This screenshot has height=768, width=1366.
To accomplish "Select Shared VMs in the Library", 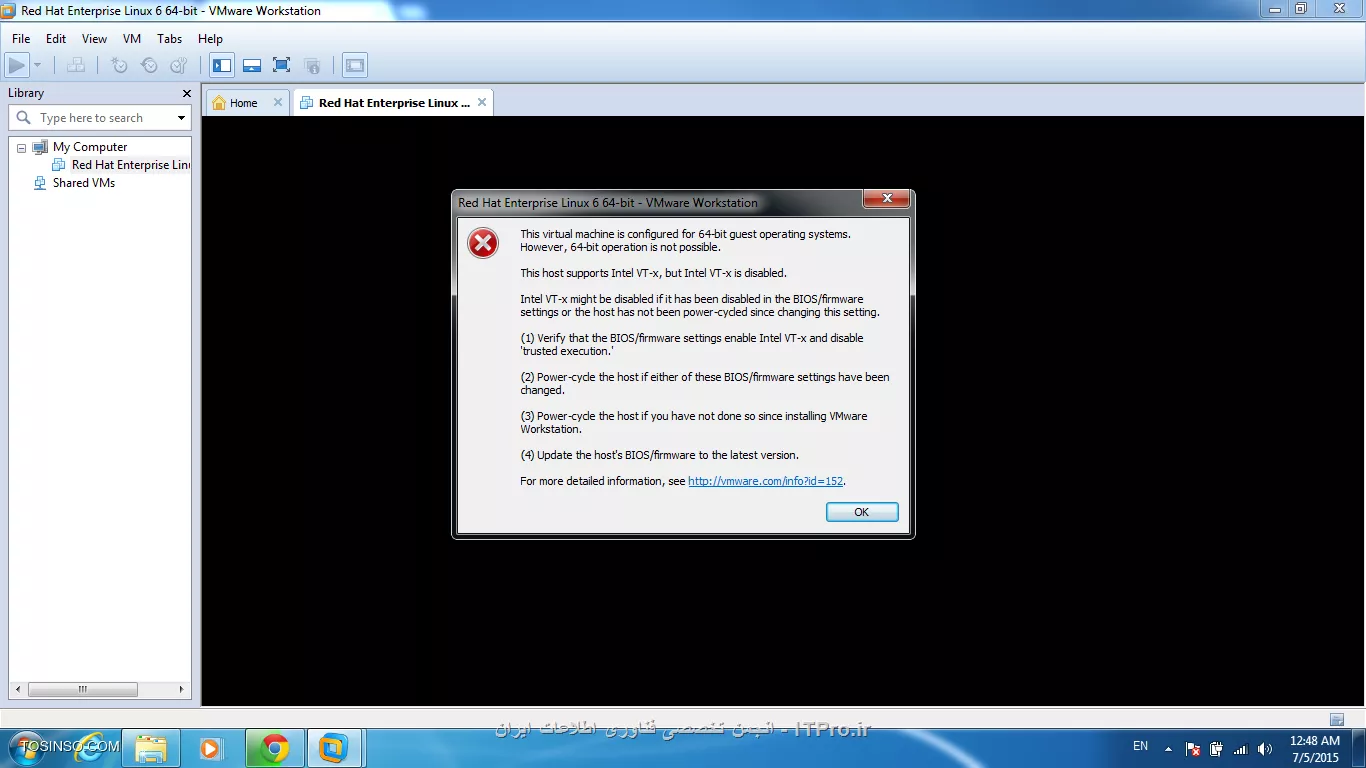I will (84, 183).
